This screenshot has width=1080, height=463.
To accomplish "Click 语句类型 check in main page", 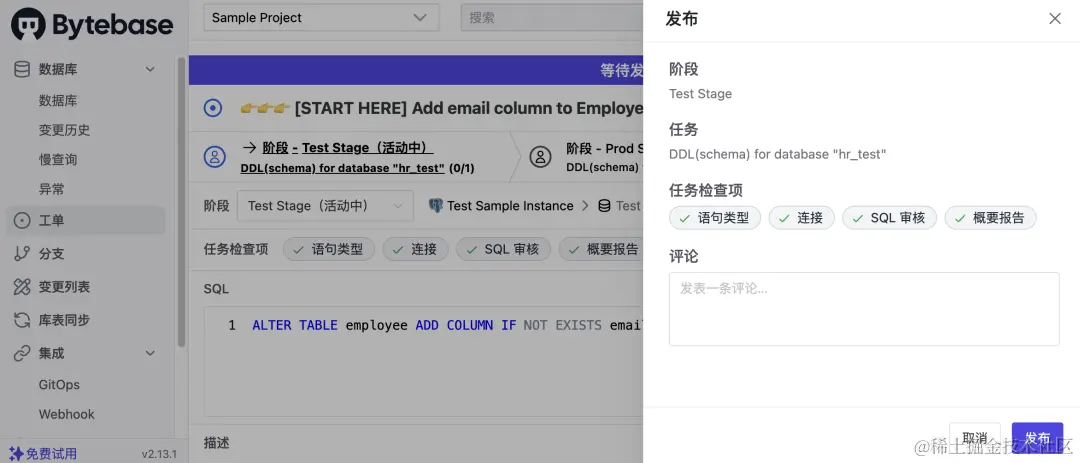I will point(329,249).
